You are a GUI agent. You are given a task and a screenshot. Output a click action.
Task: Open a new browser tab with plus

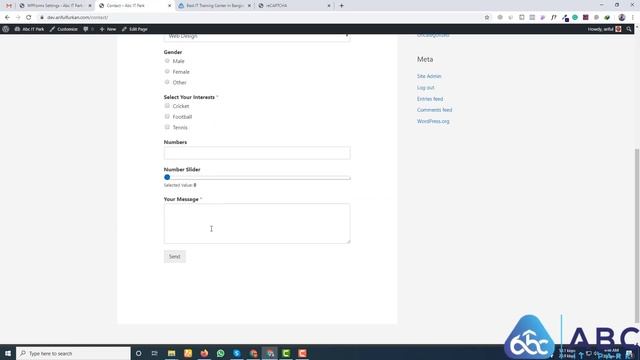tap(342, 6)
